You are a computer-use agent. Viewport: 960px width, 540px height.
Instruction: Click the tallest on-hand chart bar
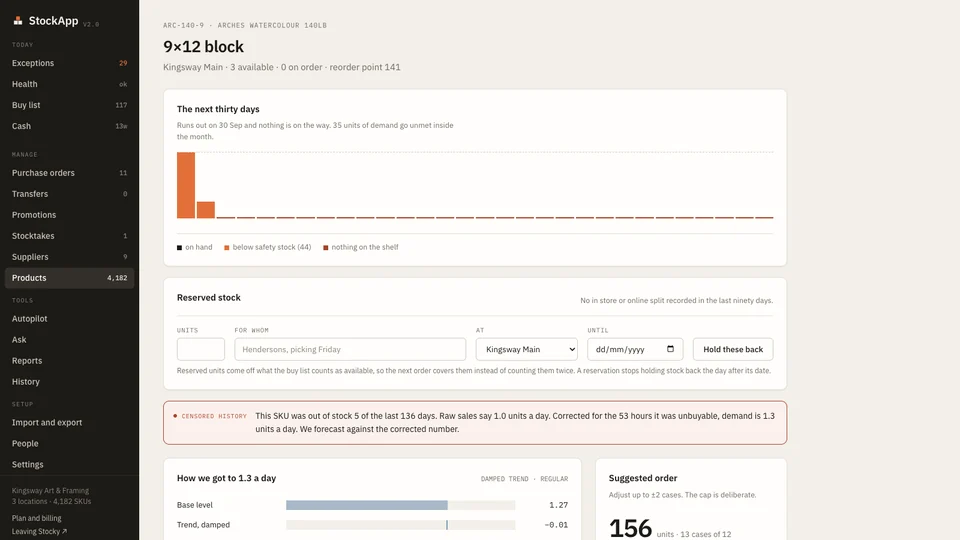point(186,185)
